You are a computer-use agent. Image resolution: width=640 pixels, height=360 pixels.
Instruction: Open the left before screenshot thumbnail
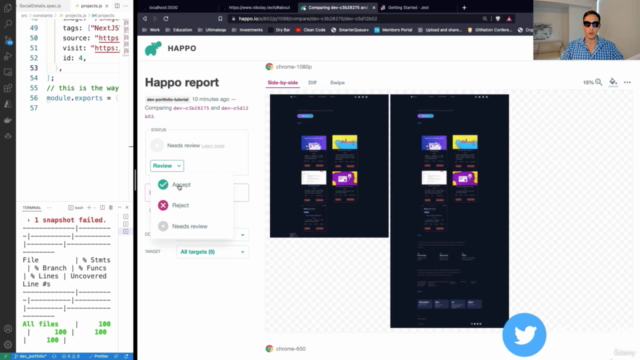coord(329,166)
